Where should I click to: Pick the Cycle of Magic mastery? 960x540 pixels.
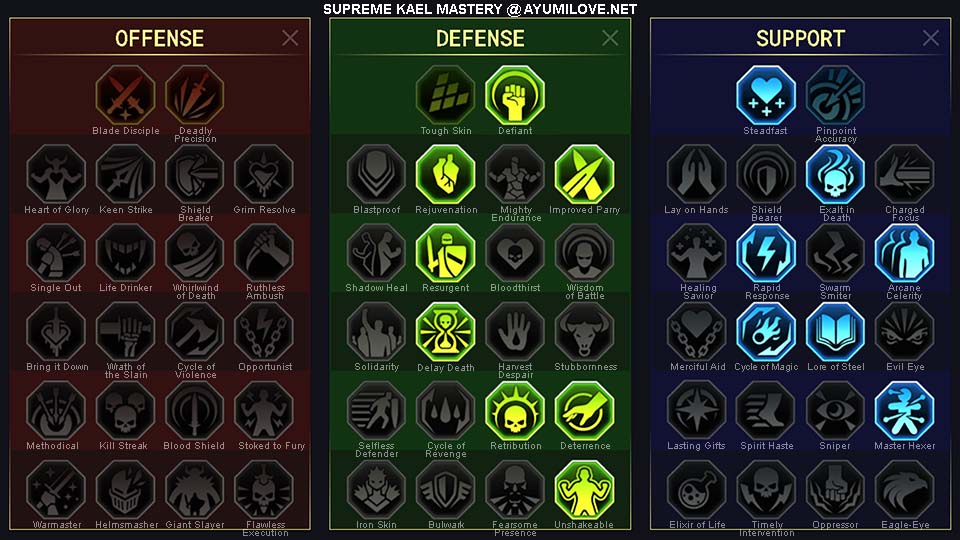tap(766, 331)
